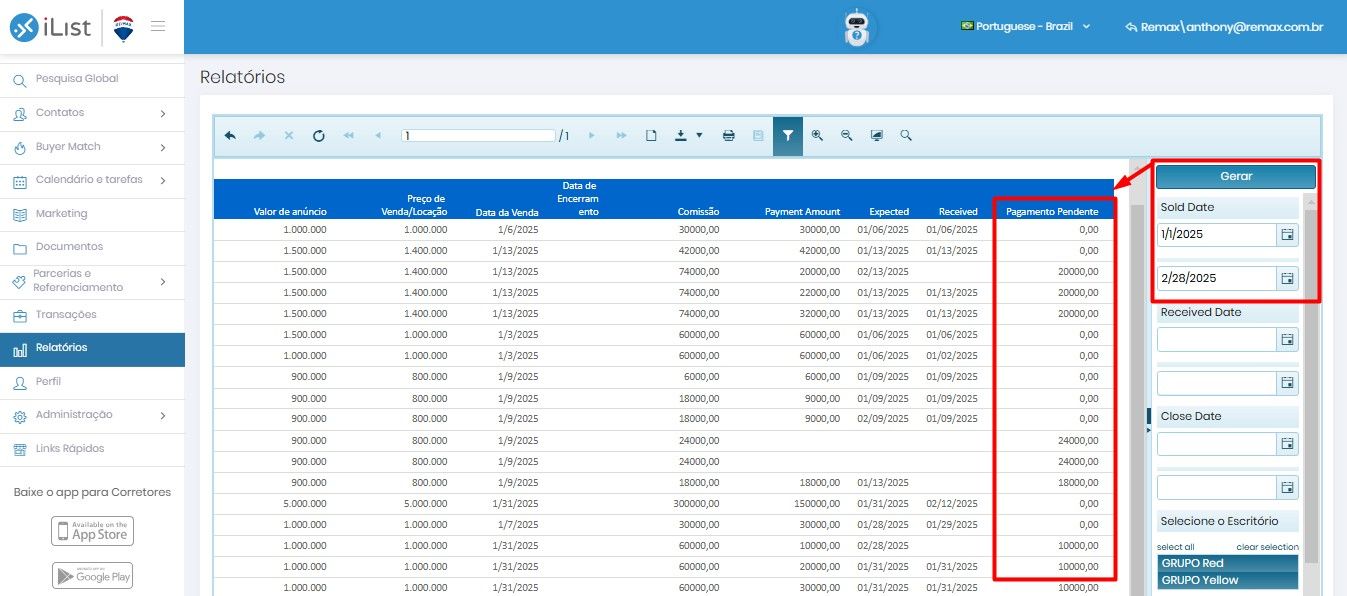Open the second Received Date calendar picker
The image size is (1347, 596).
(x=1288, y=383)
